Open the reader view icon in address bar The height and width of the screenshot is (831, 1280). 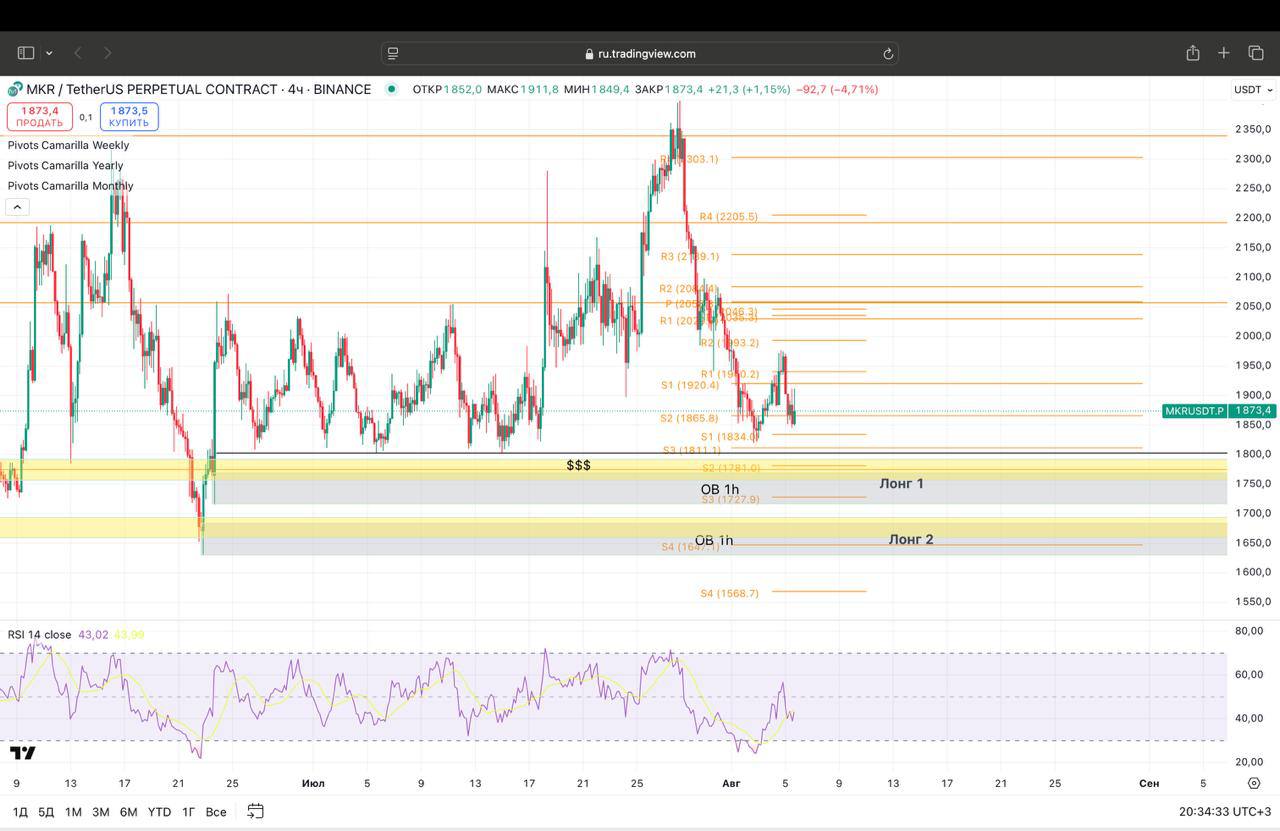[x=393, y=53]
